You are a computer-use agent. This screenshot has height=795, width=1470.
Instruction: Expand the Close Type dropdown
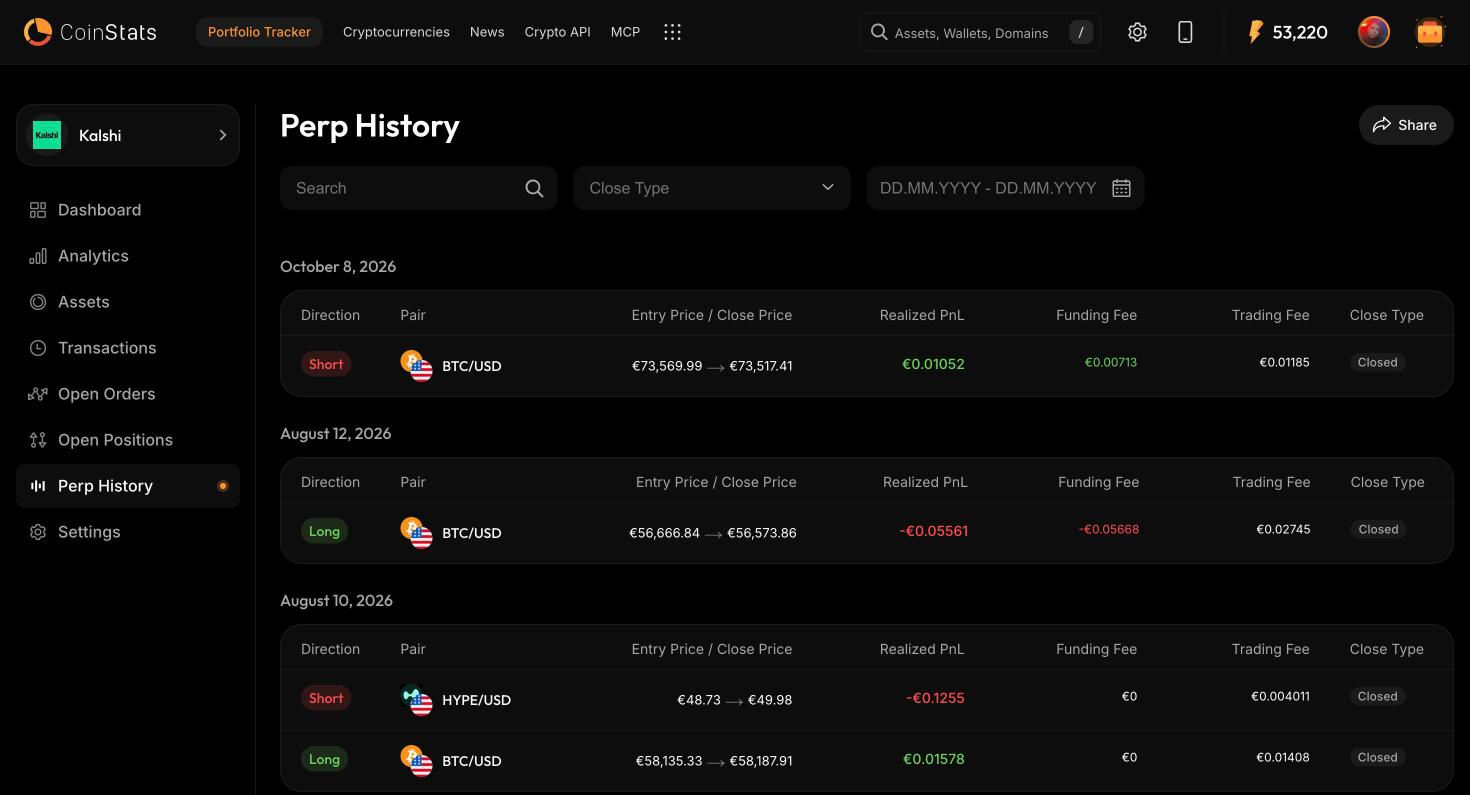[x=712, y=188]
